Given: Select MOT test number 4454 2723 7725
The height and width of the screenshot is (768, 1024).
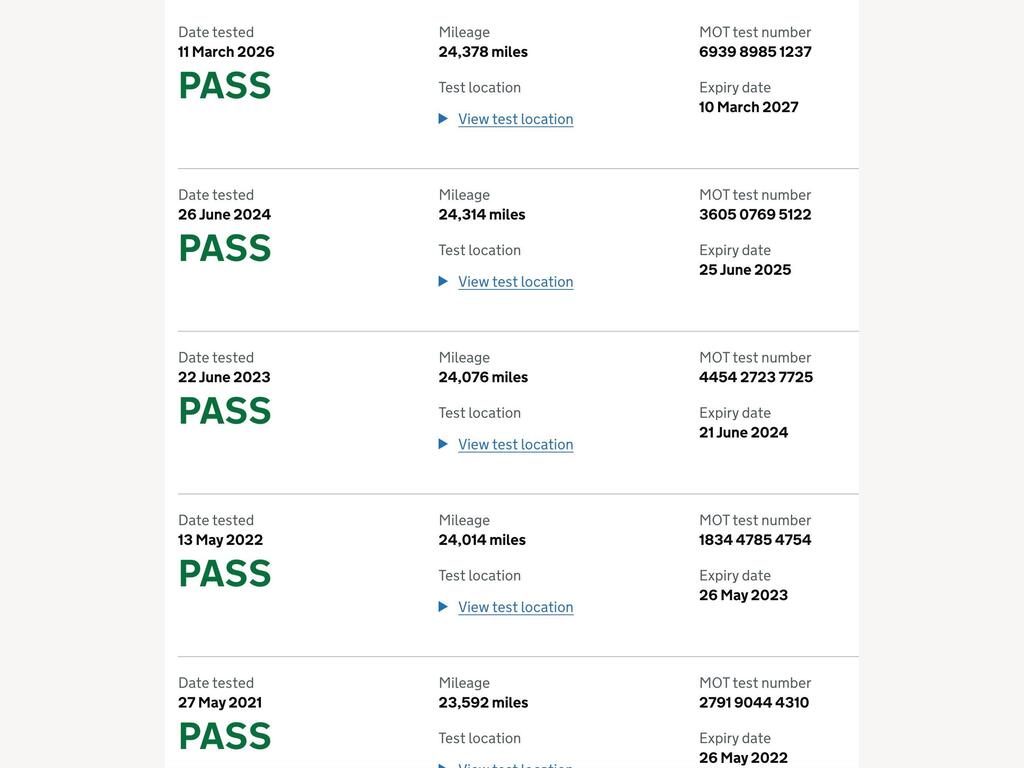Looking at the screenshot, I should point(756,377).
